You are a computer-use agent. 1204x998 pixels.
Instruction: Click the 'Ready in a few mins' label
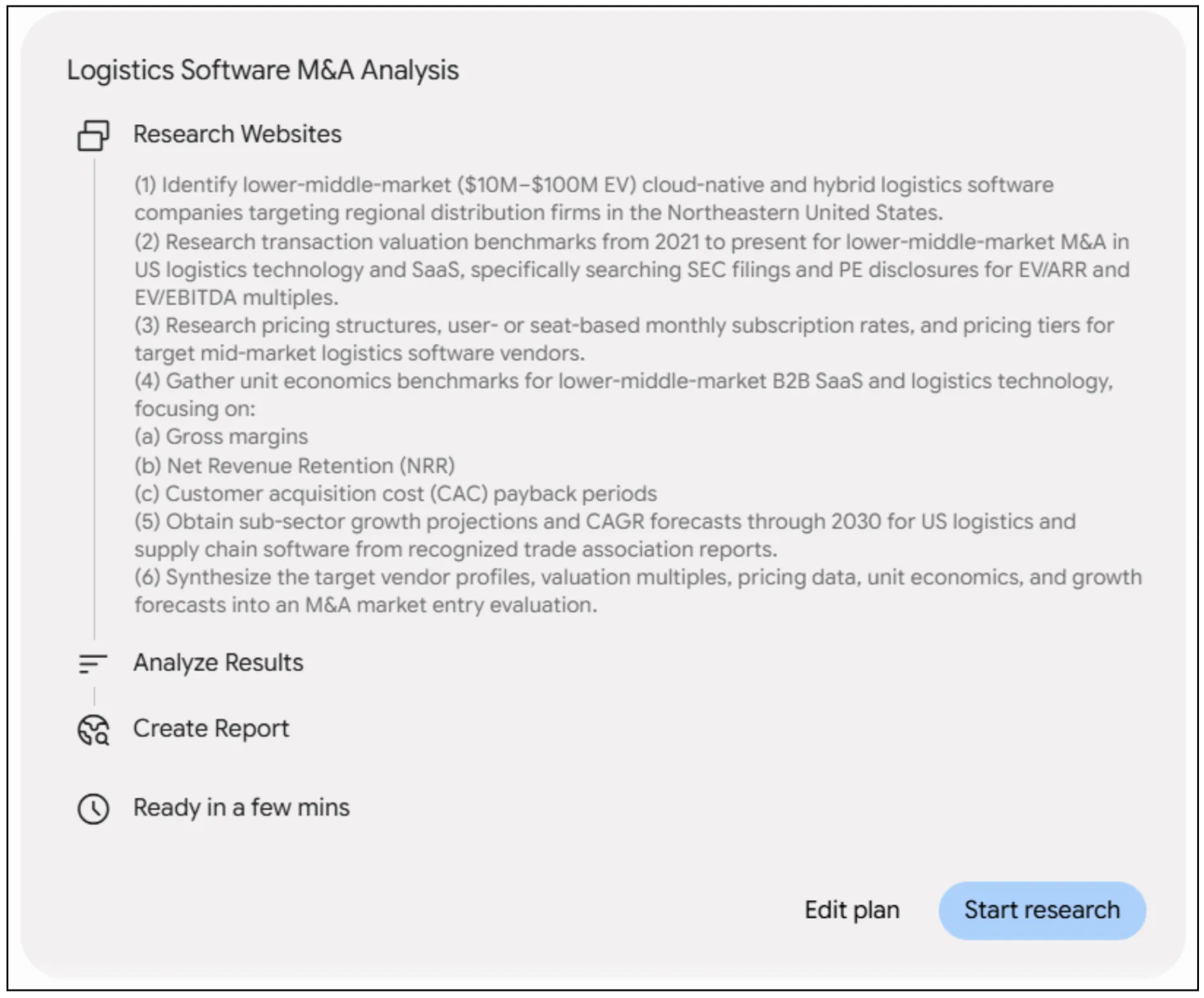[241, 807]
